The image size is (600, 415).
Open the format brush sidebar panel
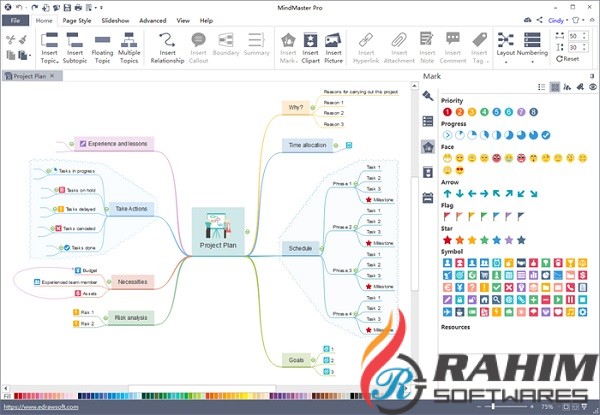tap(428, 96)
